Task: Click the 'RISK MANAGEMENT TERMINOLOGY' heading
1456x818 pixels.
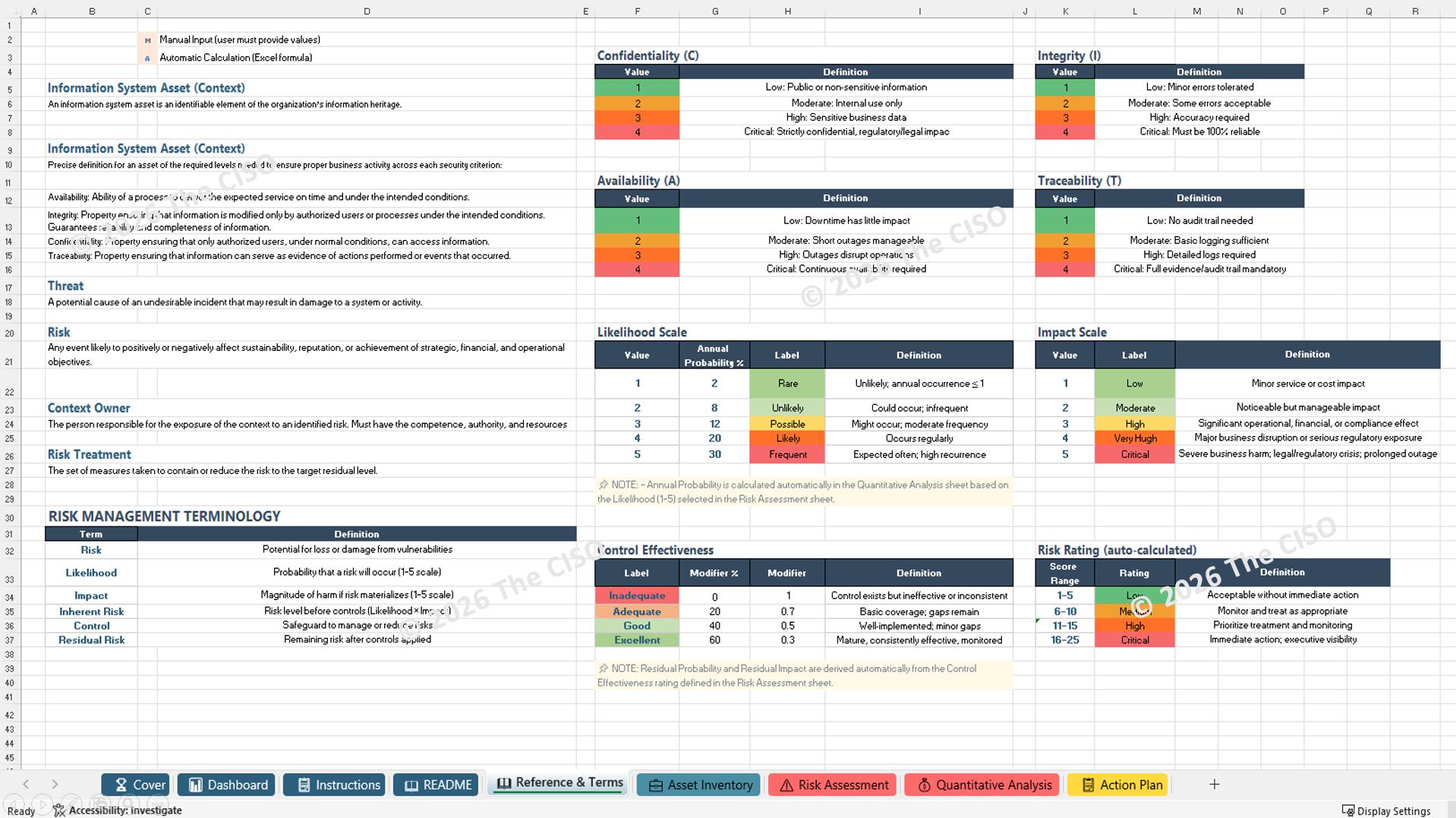Action: 164,516
